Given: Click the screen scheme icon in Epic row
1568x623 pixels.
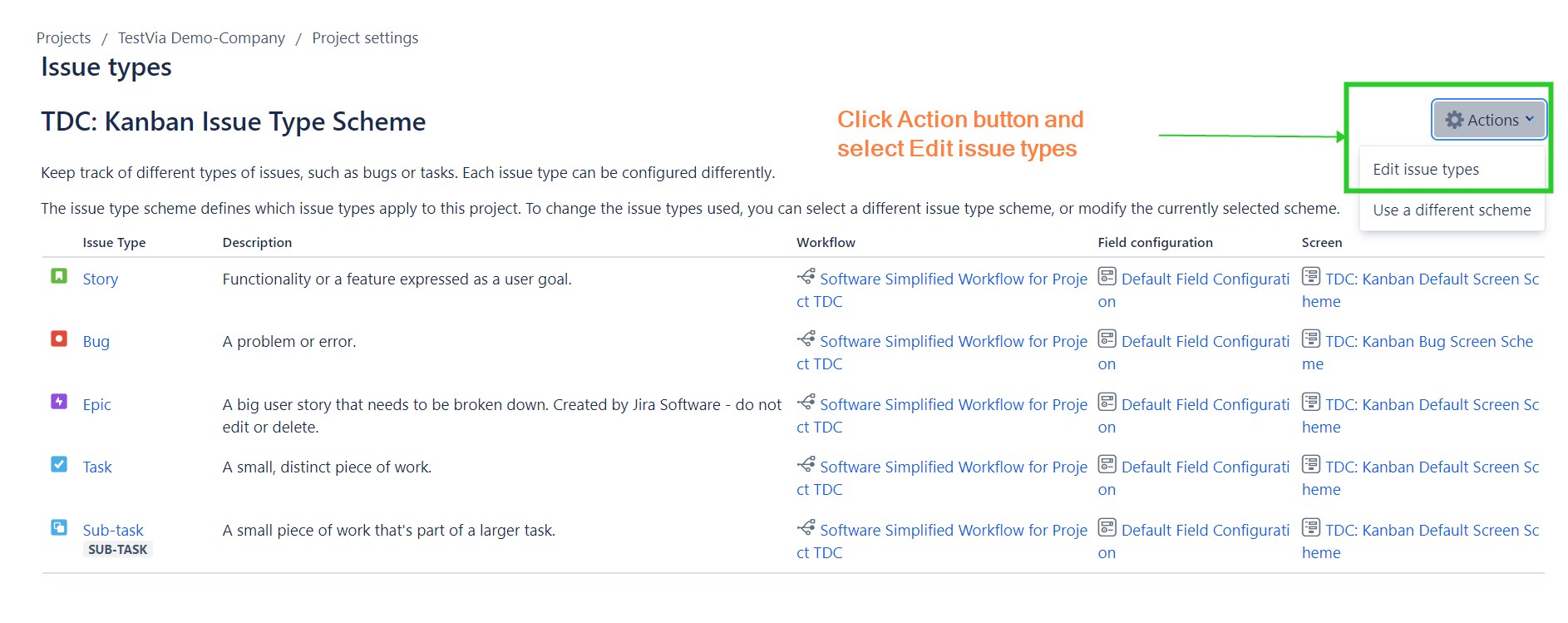Looking at the screenshot, I should pyautogui.click(x=1311, y=402).
